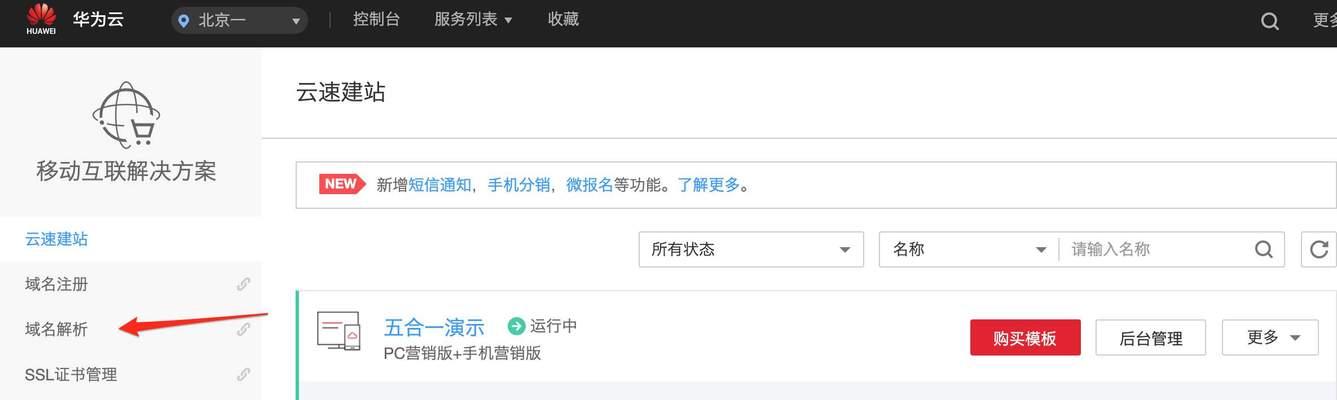
Task: Open SSL证书管理 in the sidebar
Action: tap(70, 374)
